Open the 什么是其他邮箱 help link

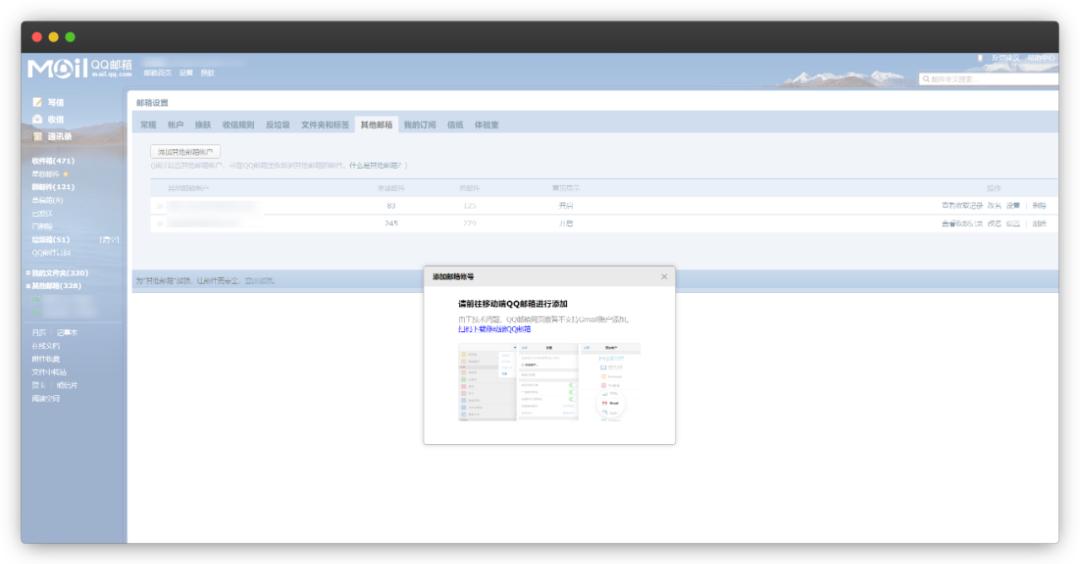click(376, 165)
